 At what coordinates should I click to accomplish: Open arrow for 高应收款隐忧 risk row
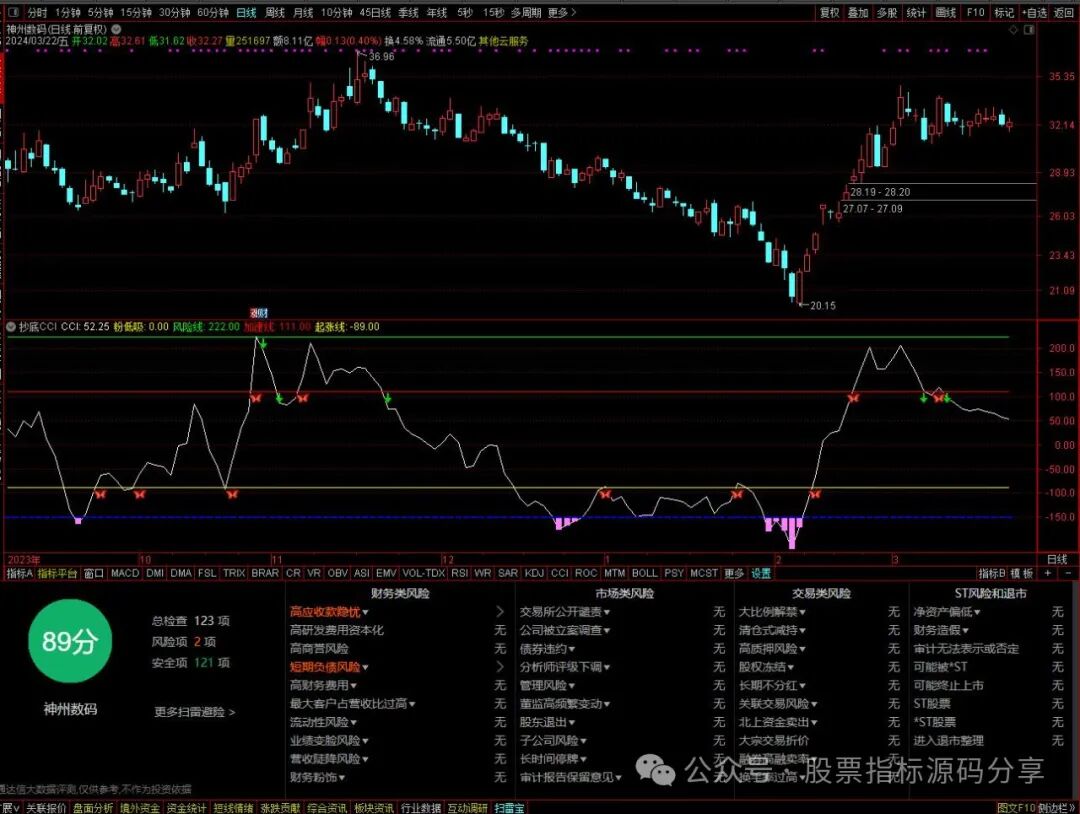coord(500,612)
